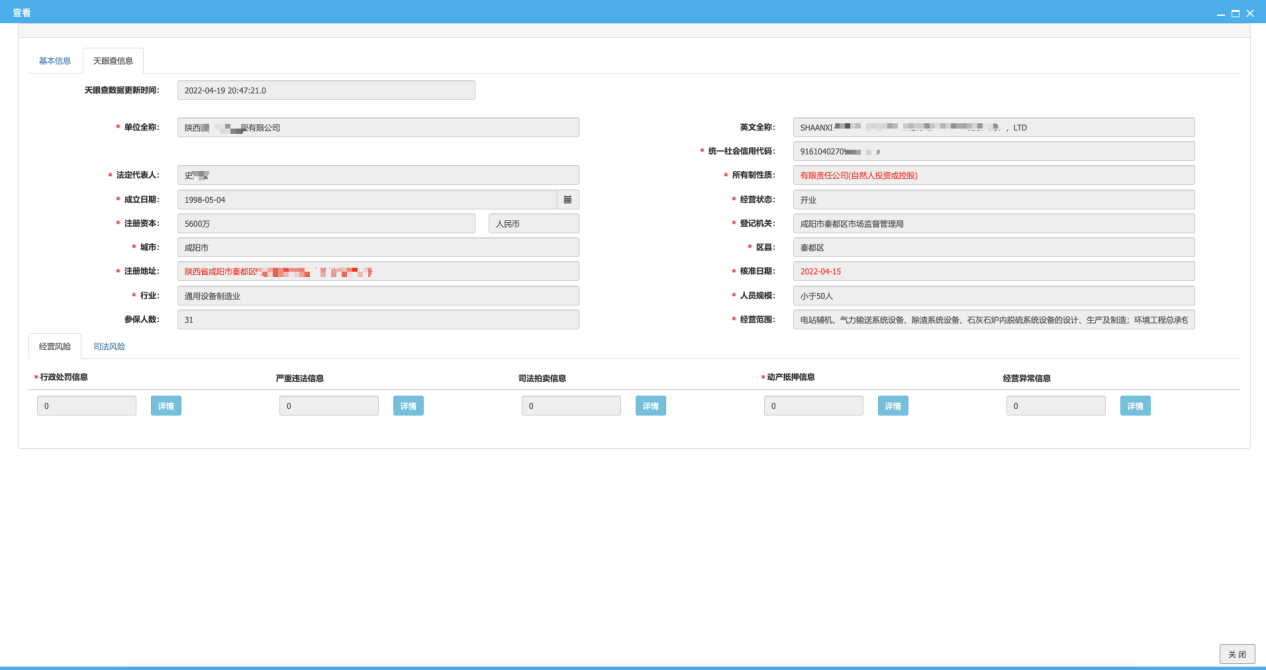This screenshot has width=1266, height=670.
Task: Click 详情 next to 动产抵押信息
Action: pyautogui.click(x=893, y=406)
